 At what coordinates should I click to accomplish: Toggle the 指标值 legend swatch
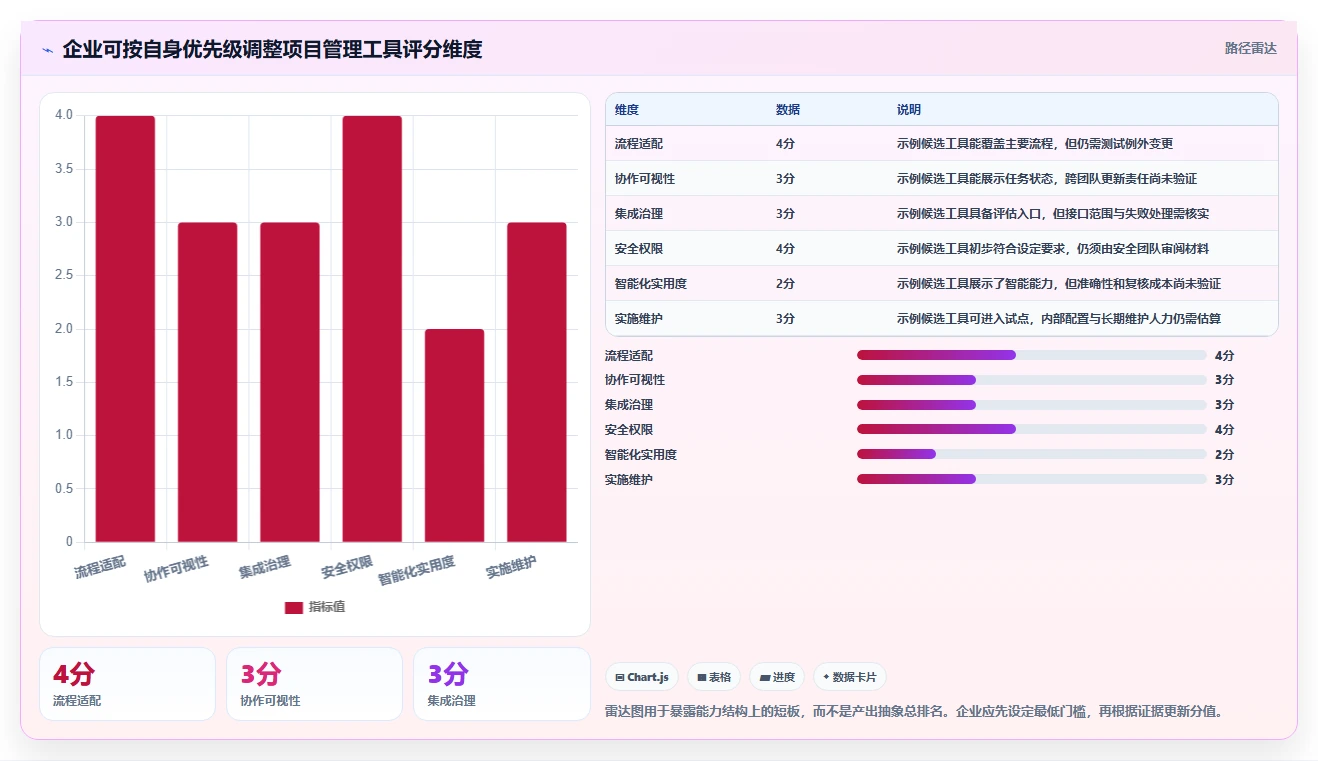pyautogui.click(x=294, y=608)
